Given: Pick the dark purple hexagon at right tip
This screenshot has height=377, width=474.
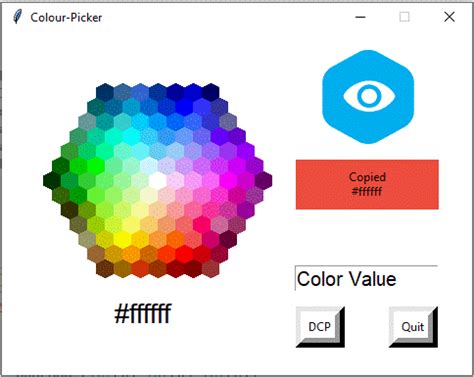Looking at the screenshot, I should point(264,180).
